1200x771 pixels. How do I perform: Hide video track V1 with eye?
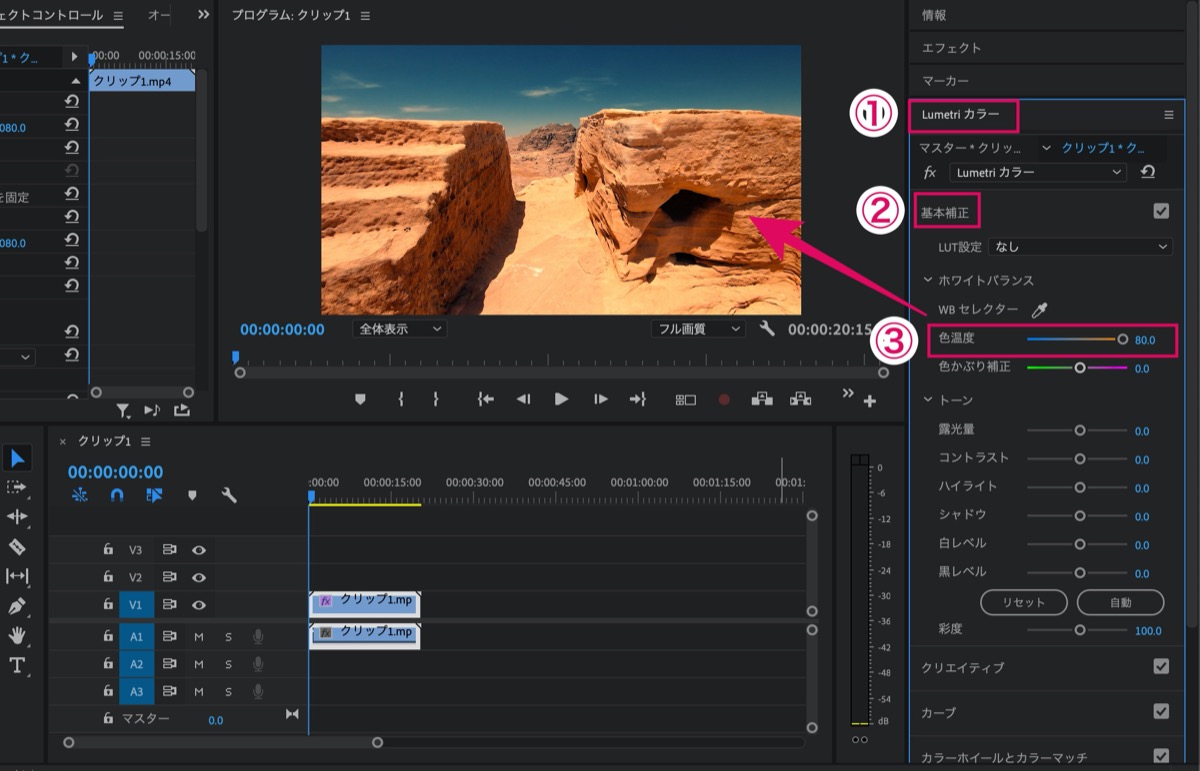(x=199, y=604)
